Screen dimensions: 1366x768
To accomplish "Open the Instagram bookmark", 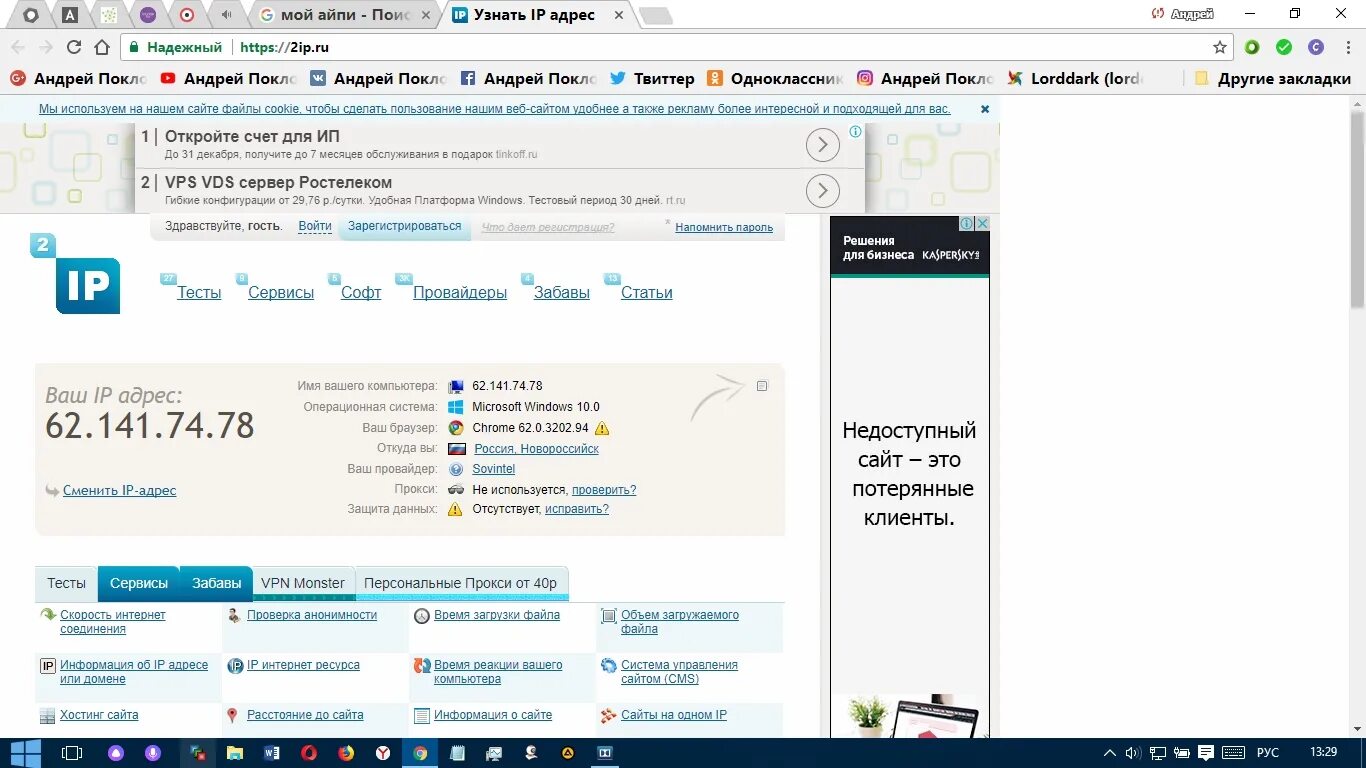I will click(x=925, y=78).
